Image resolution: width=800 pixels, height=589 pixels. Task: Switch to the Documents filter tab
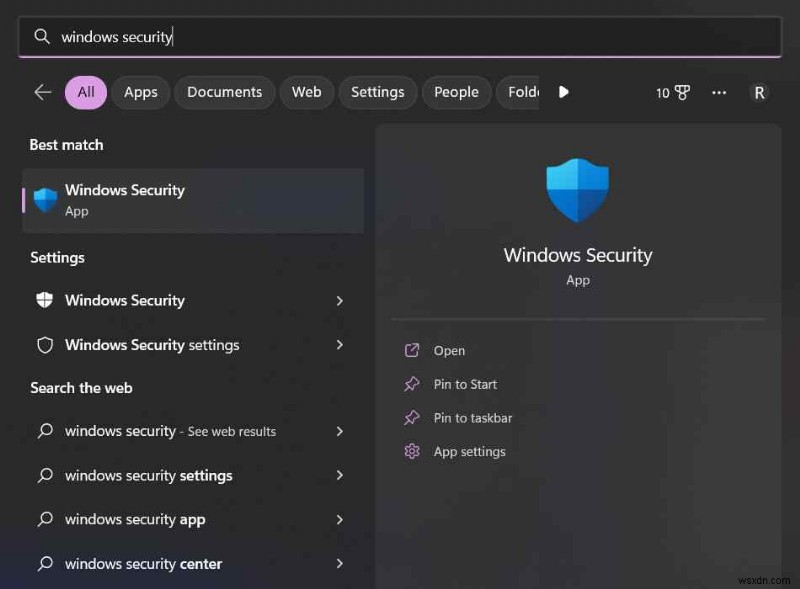point(224,92)
